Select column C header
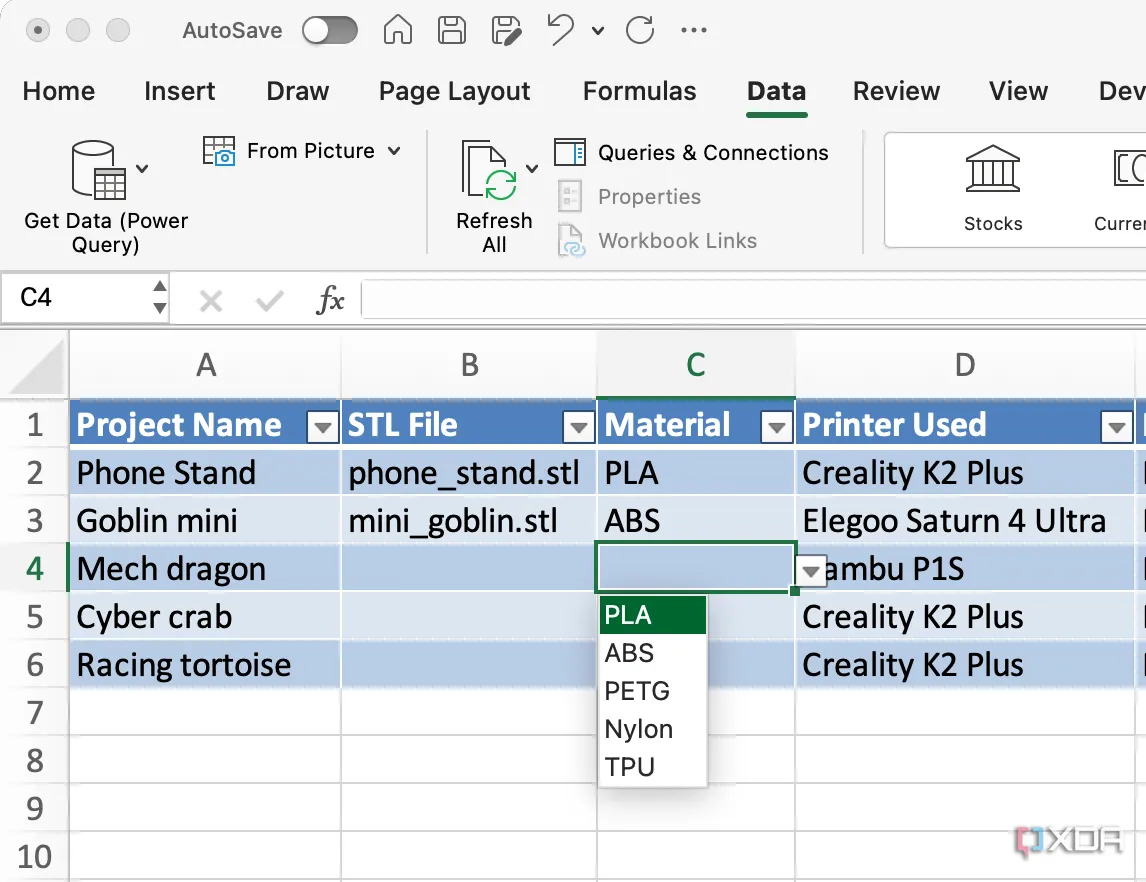Screen dimensions: 1146x882 pyautogui.click(x=696, y=364)
